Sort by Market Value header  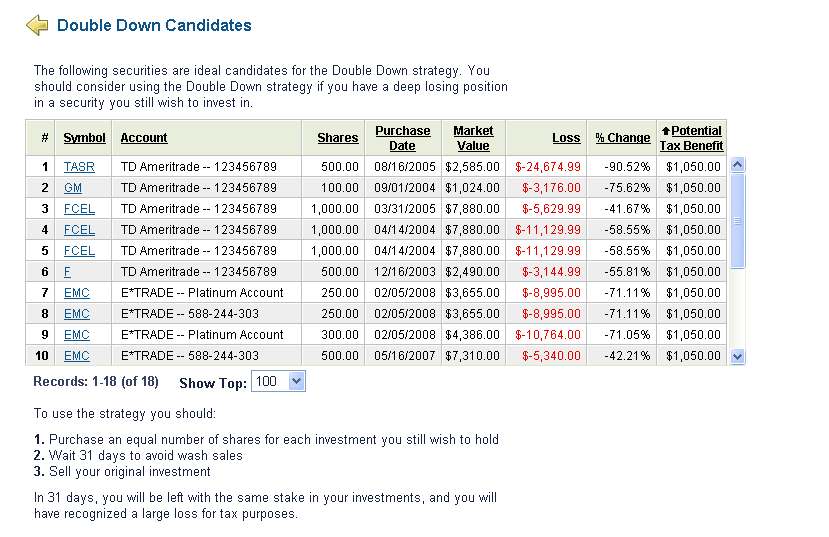[473, 138]
